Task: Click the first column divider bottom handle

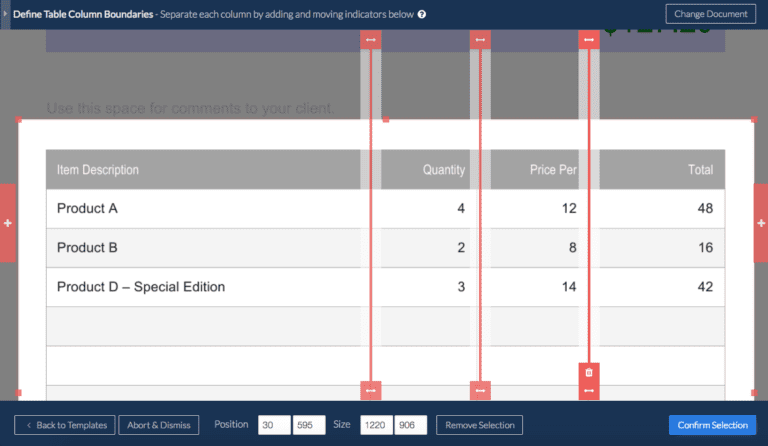Action: pyautogui.click(x=371, y=390)
